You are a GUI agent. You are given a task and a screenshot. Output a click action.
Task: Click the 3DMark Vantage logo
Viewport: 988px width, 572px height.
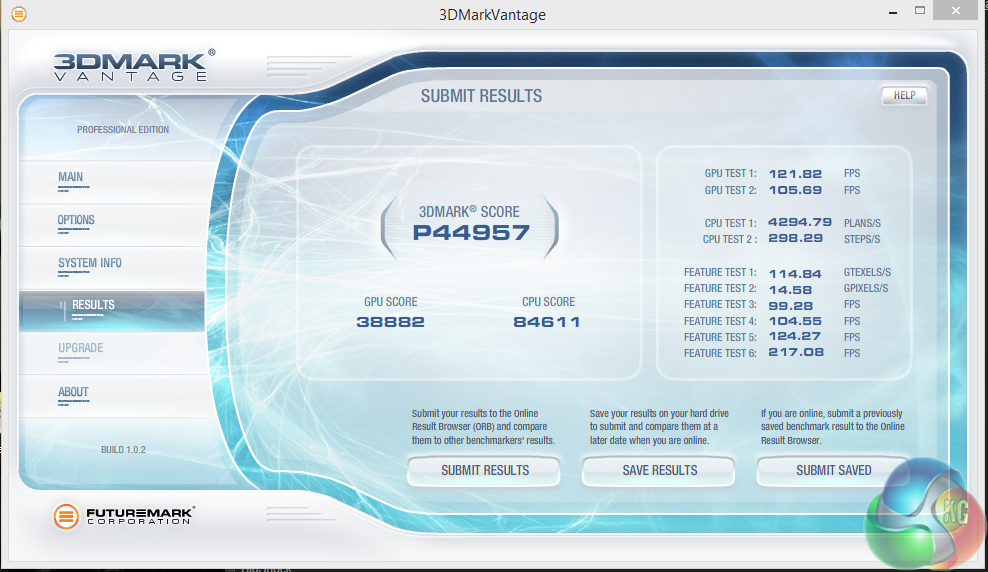tap(134, 66)
